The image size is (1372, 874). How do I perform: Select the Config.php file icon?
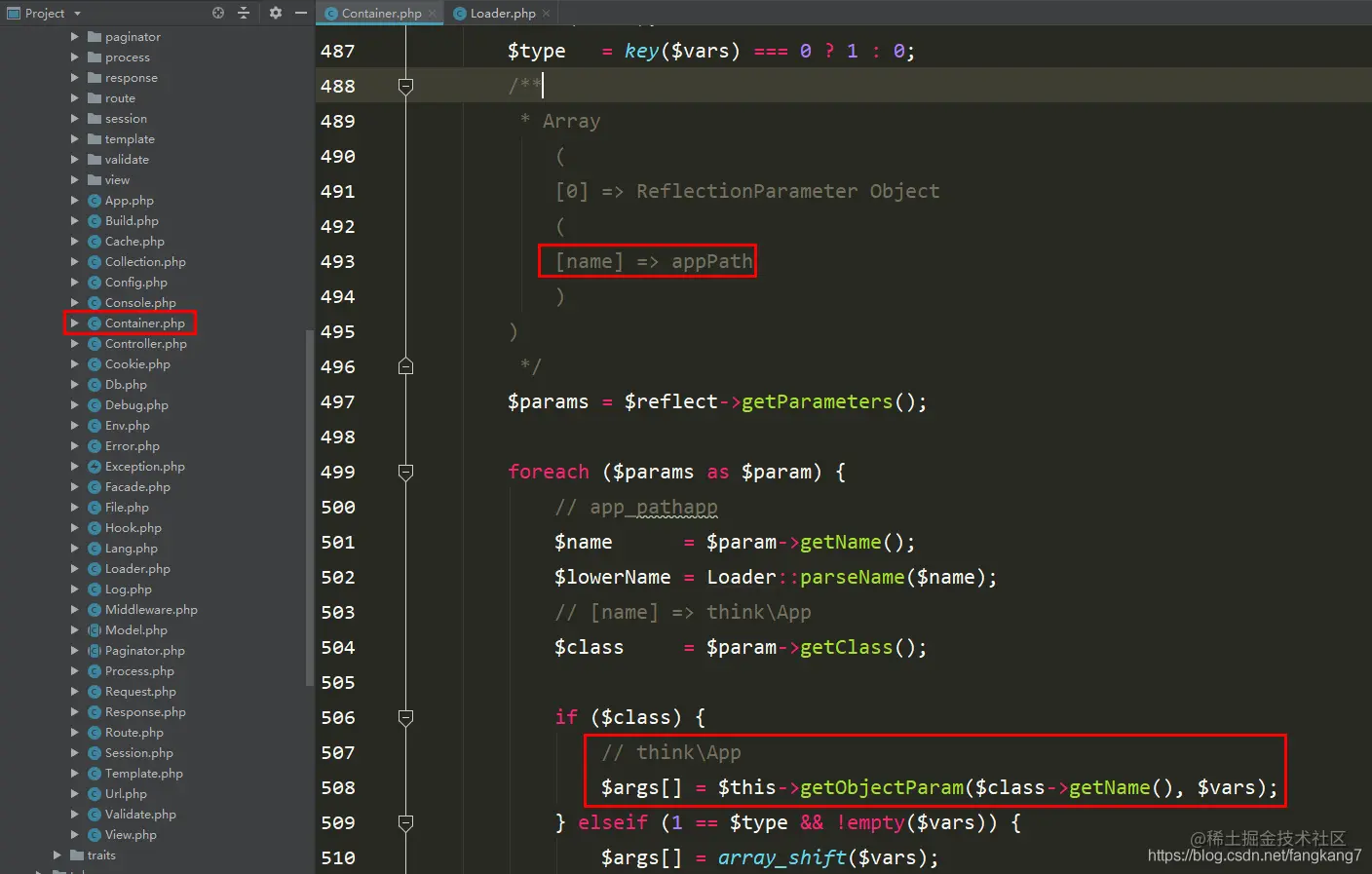[x=95, y=283]
